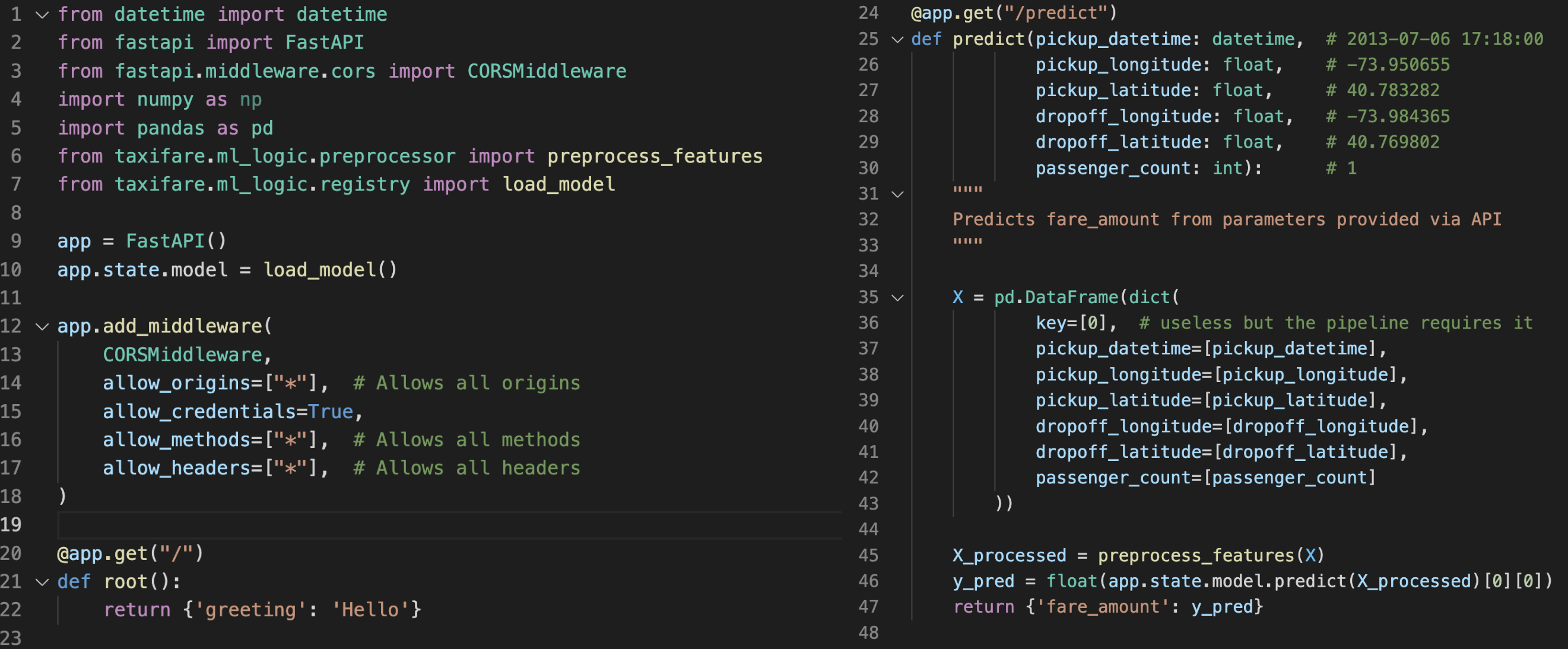Click the '@app.get("/")' decorator

130,553
